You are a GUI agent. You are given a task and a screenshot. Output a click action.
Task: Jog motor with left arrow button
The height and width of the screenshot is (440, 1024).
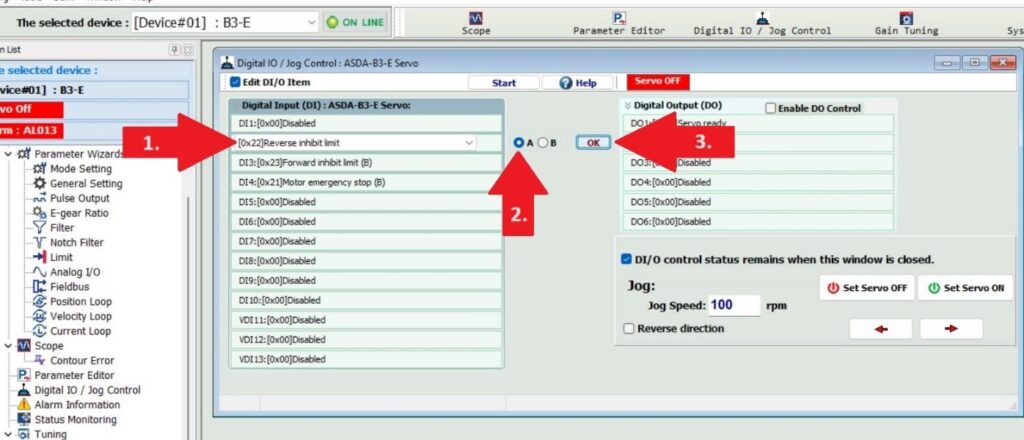879,329
